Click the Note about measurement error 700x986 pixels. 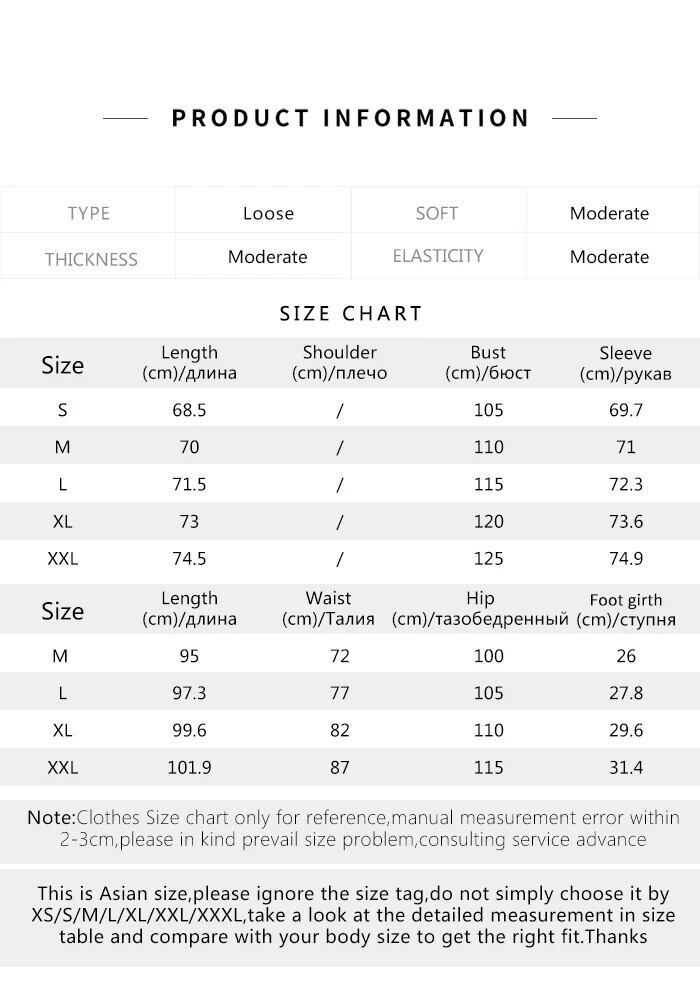[x=350, y=829]
